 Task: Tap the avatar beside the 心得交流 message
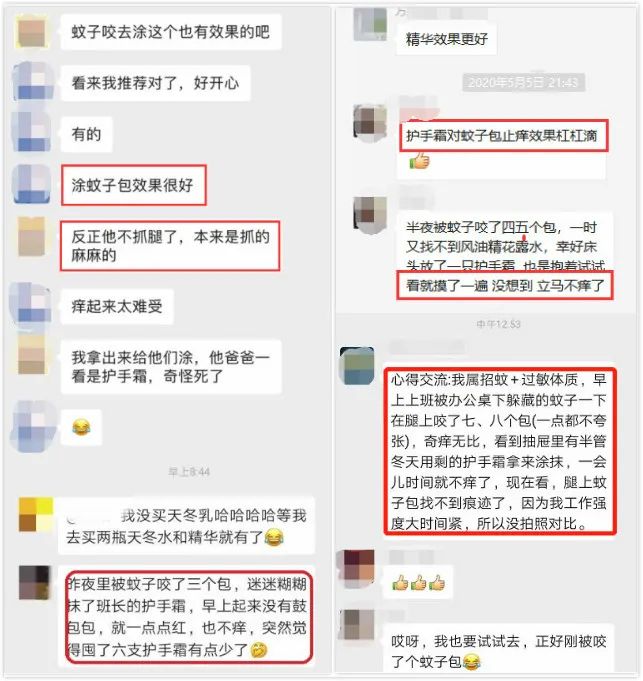pyautogui.click(x=356, y=365)
